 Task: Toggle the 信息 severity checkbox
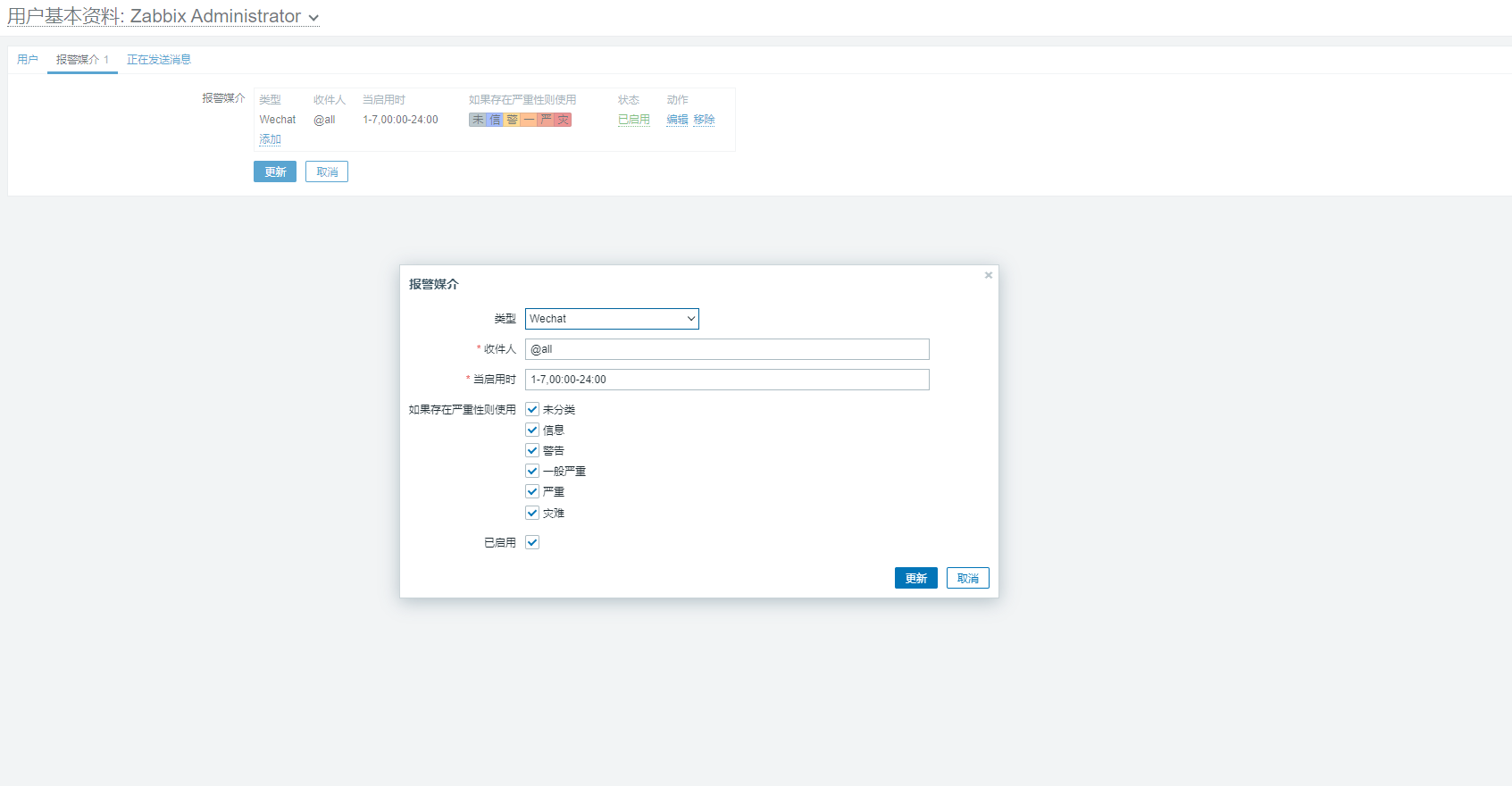coord(532,430)
